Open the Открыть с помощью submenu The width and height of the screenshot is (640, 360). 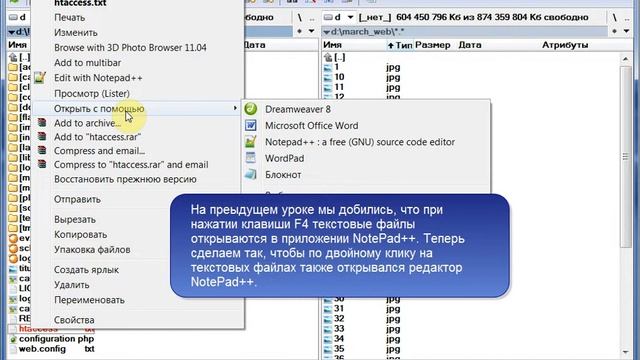(138, 109)
